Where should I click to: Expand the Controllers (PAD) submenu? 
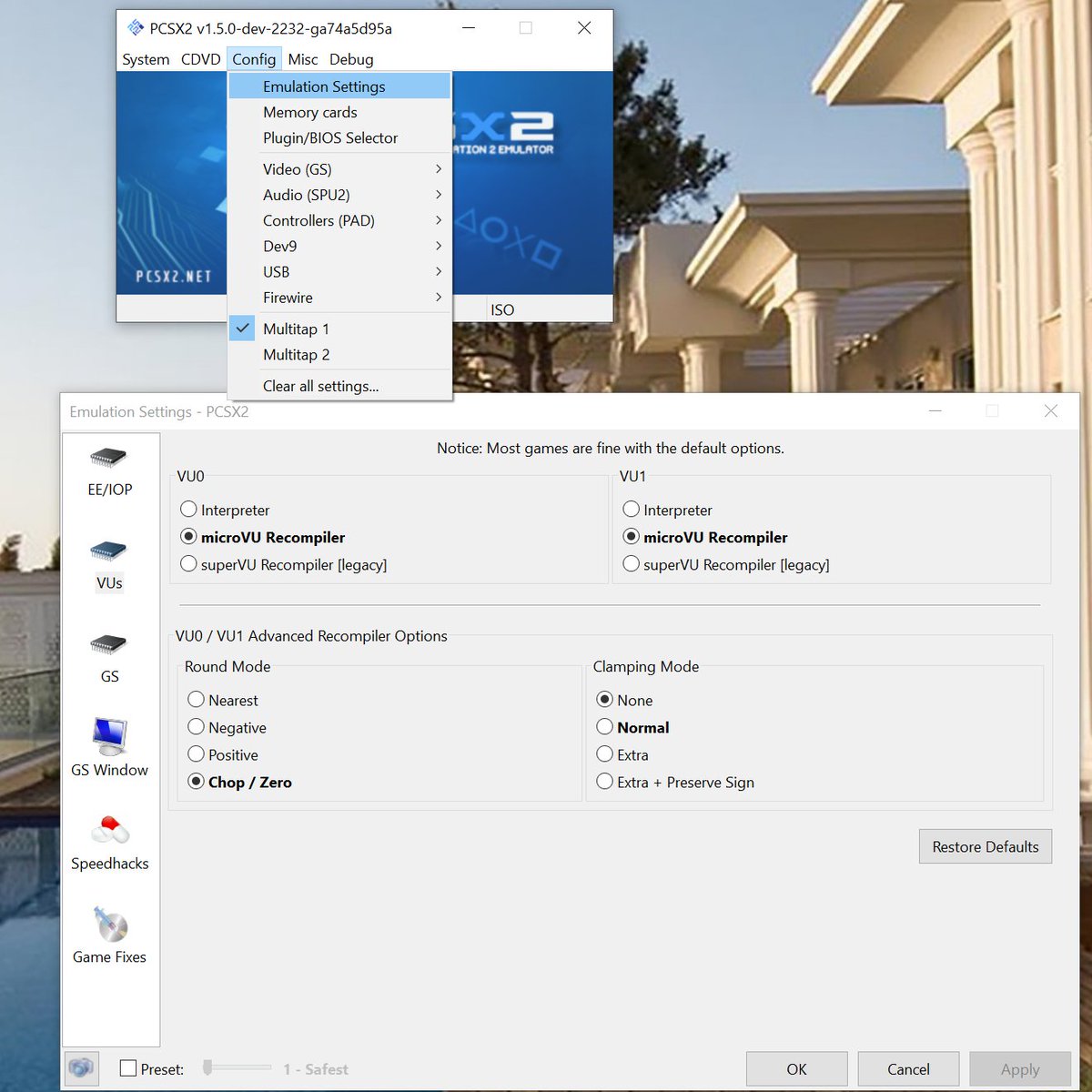pos(339,220)
